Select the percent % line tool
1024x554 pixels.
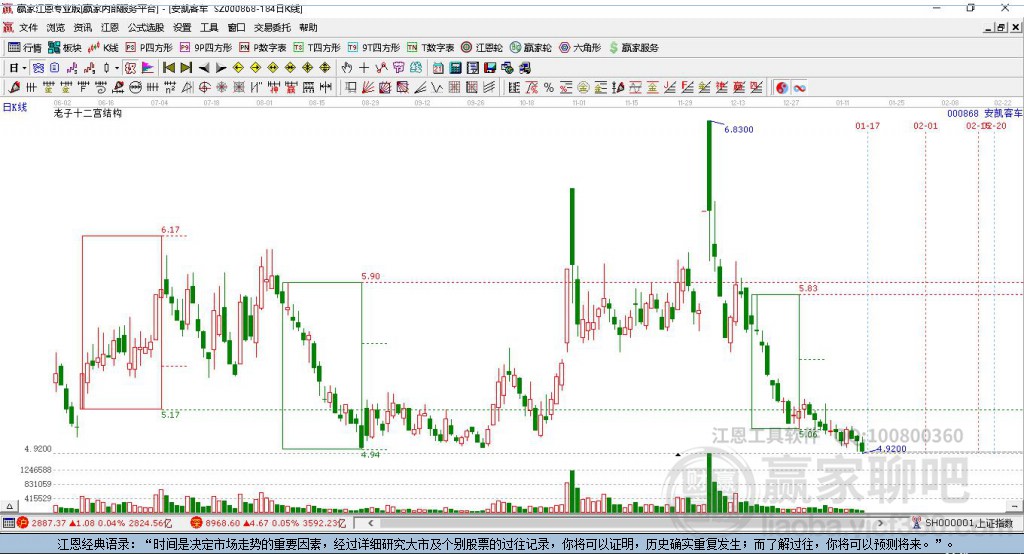click(549, 88)
